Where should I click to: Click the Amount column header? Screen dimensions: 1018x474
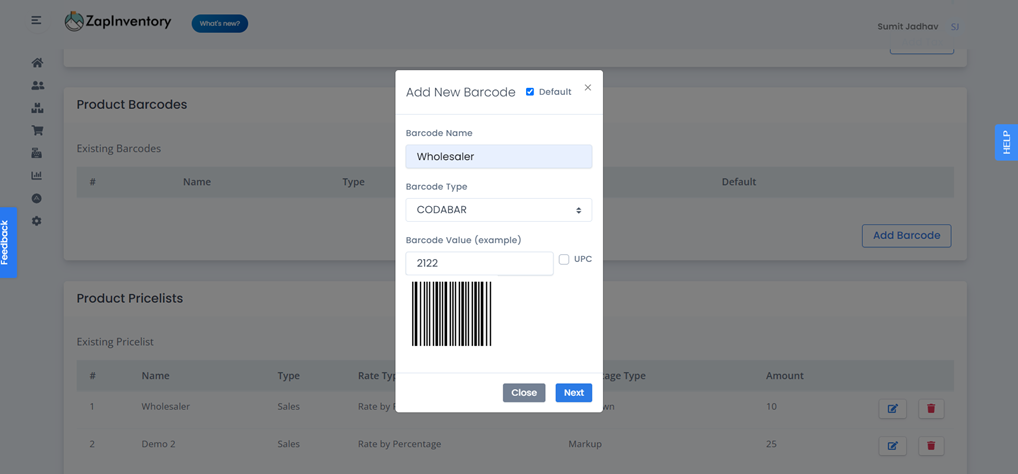pyautogui.click(x=784, y=376)
